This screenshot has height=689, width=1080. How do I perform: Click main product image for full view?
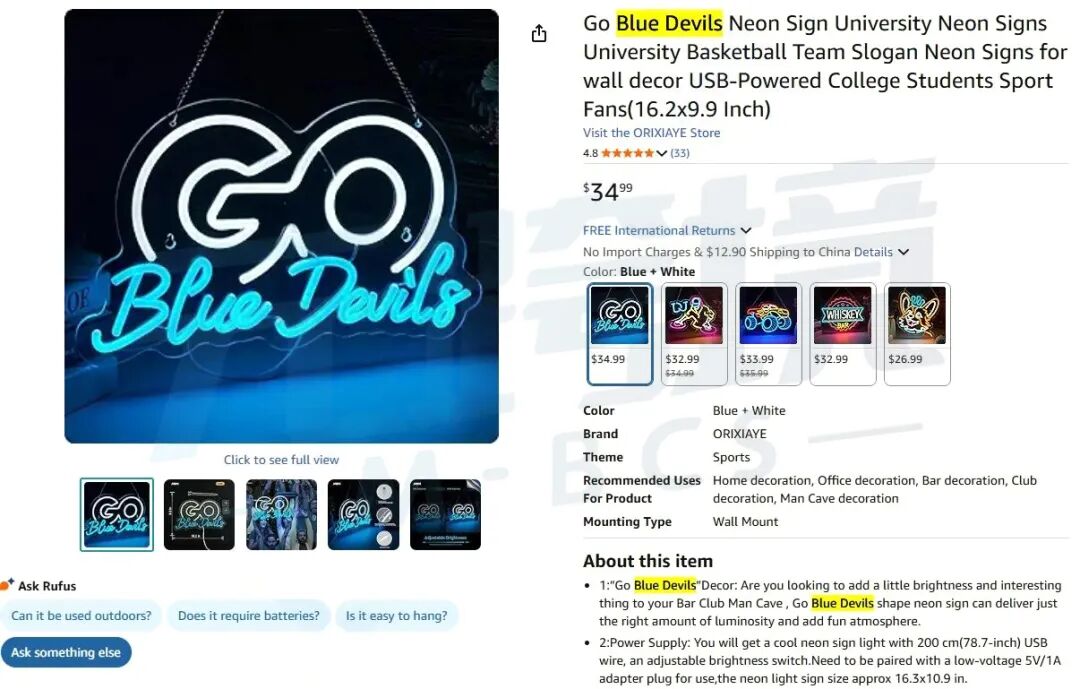[281, 226]
